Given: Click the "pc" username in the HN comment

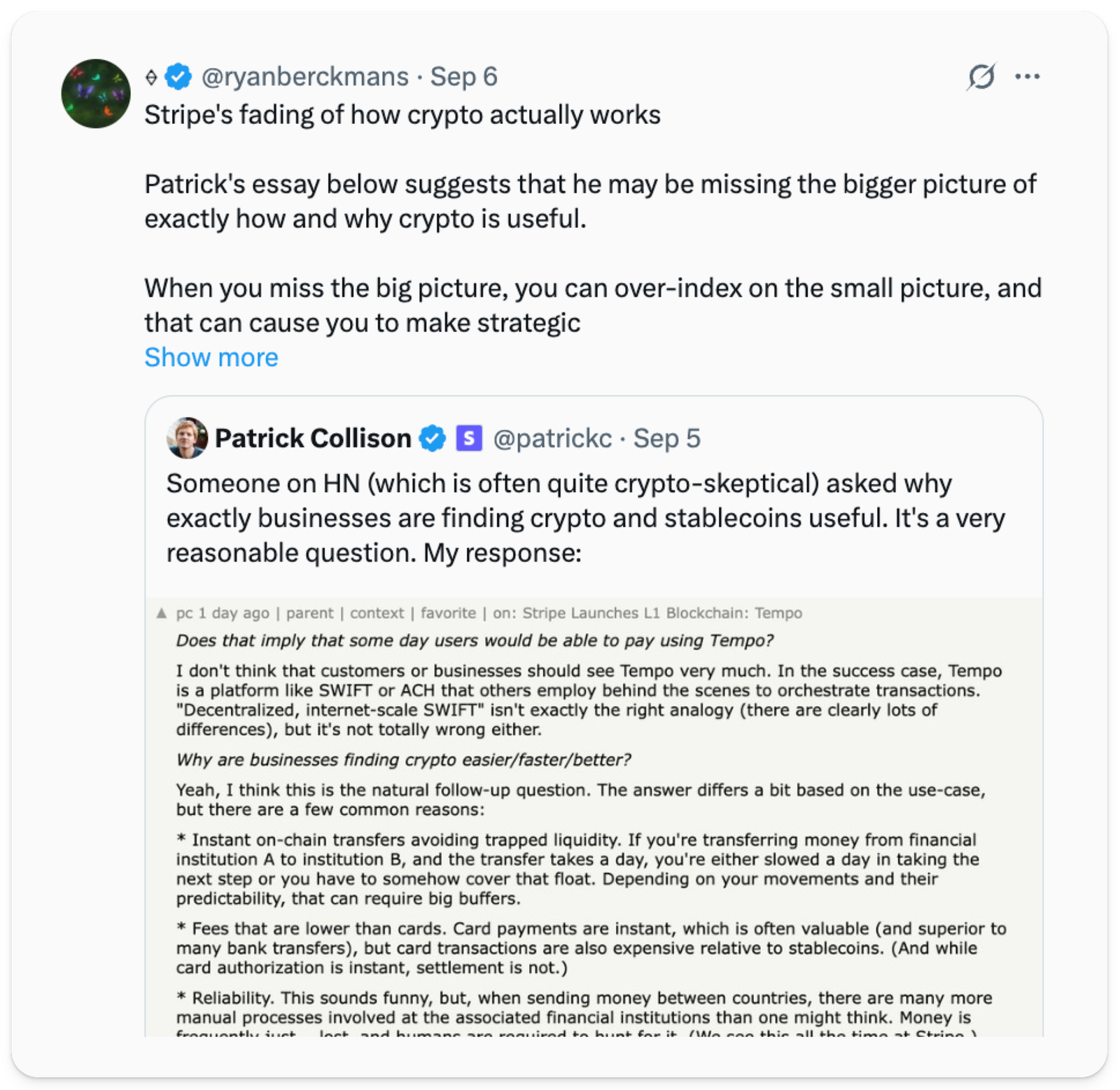Looking at the screenshot, I should point(184,613).
